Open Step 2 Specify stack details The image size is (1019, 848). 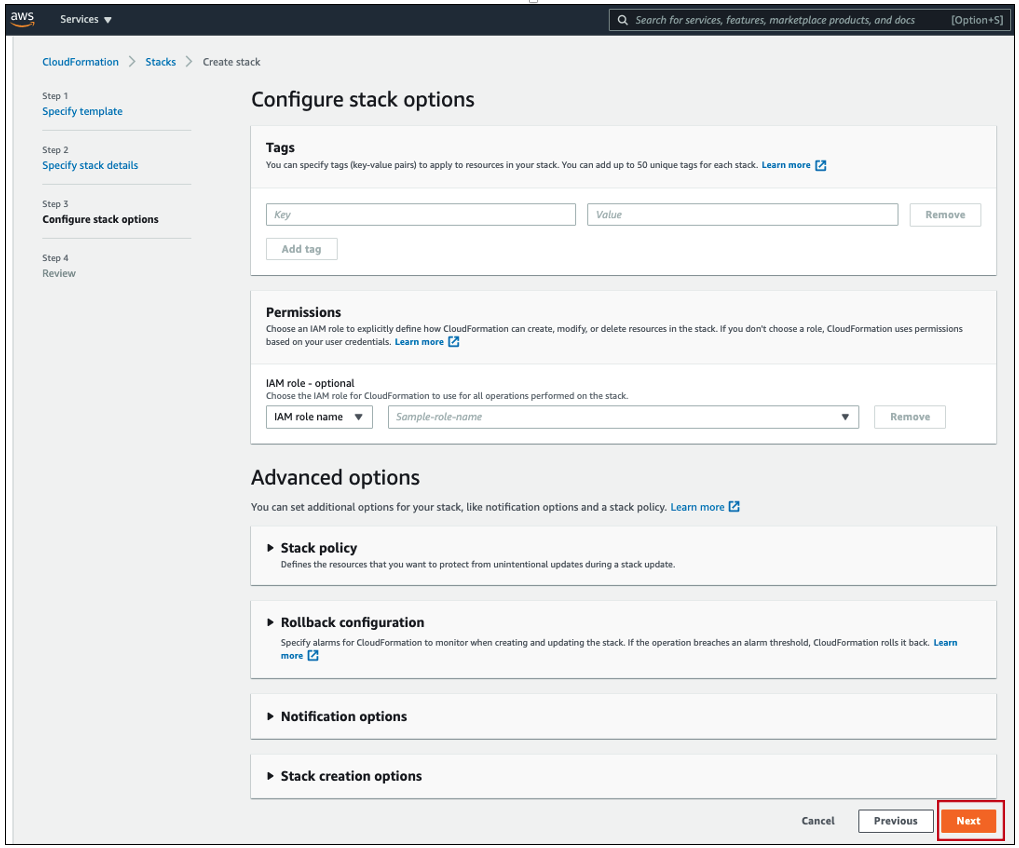coord(90,165)
